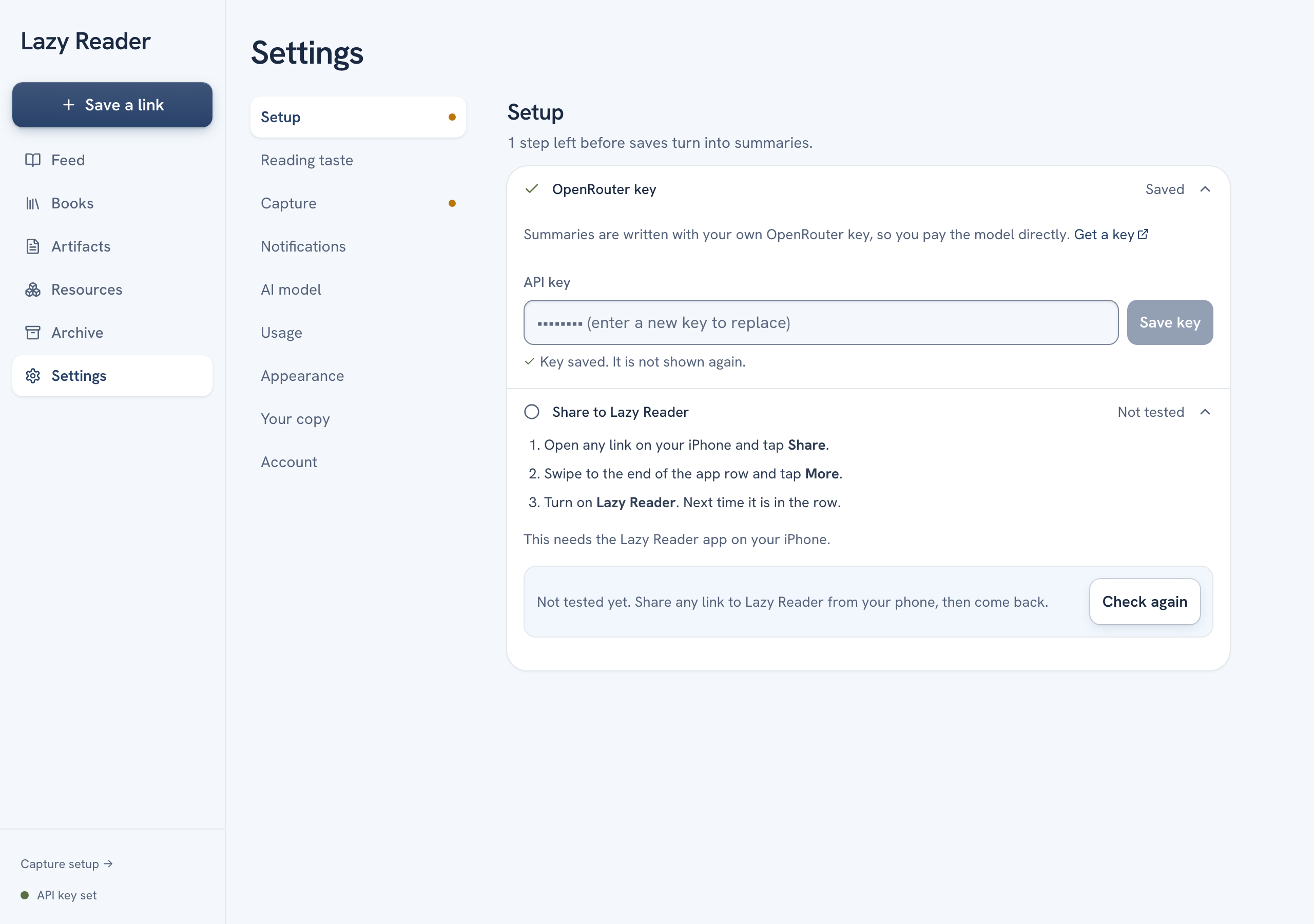Click the OpenRouter key checkmark indicator
1314x924 pixels.
tap(532, 189)
